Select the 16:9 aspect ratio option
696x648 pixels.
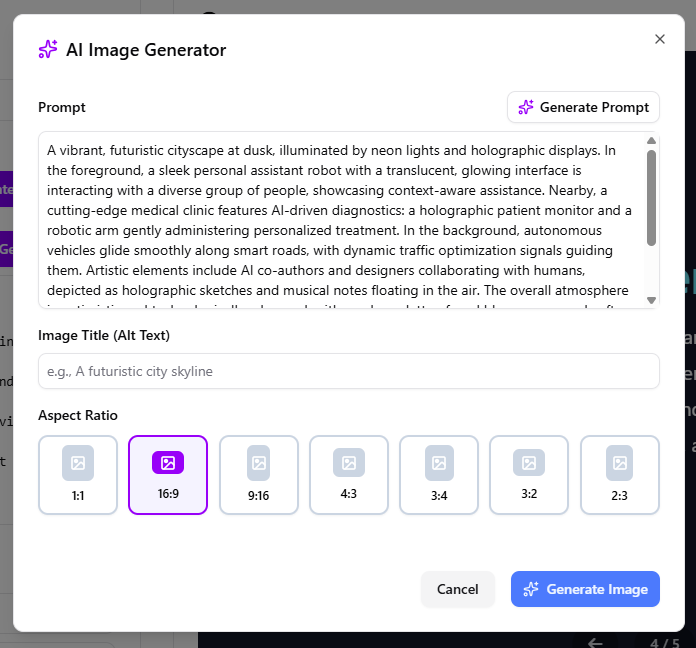pyautogui.click(x=168, y=475)
